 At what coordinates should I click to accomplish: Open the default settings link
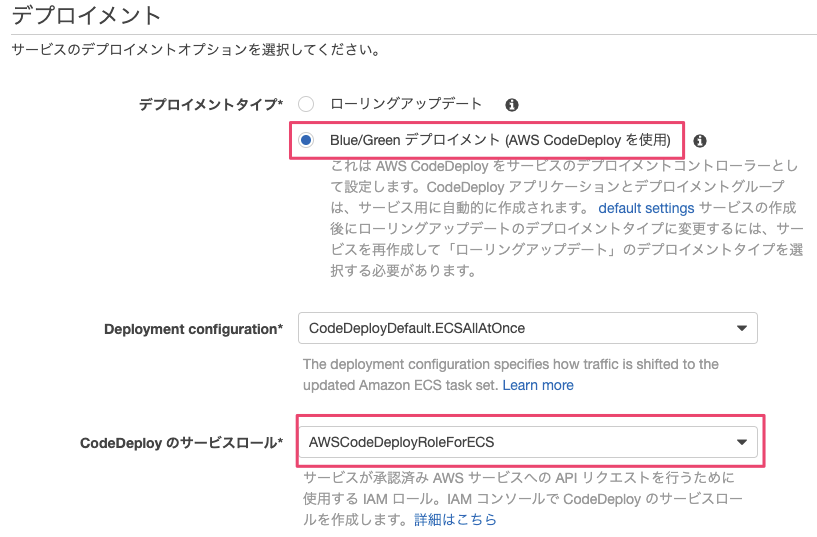coord(646,208)
